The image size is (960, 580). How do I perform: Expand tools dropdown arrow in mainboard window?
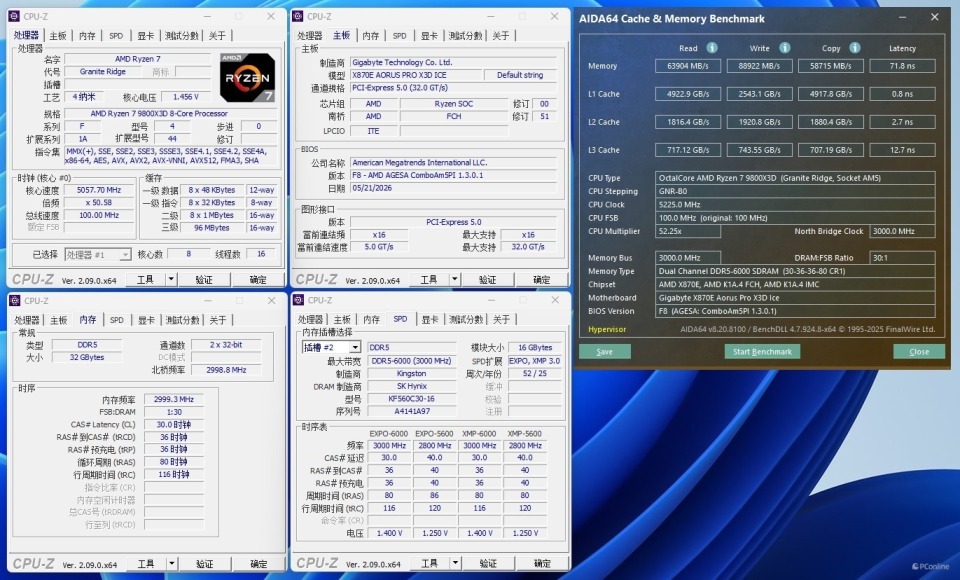coord(455,280)
